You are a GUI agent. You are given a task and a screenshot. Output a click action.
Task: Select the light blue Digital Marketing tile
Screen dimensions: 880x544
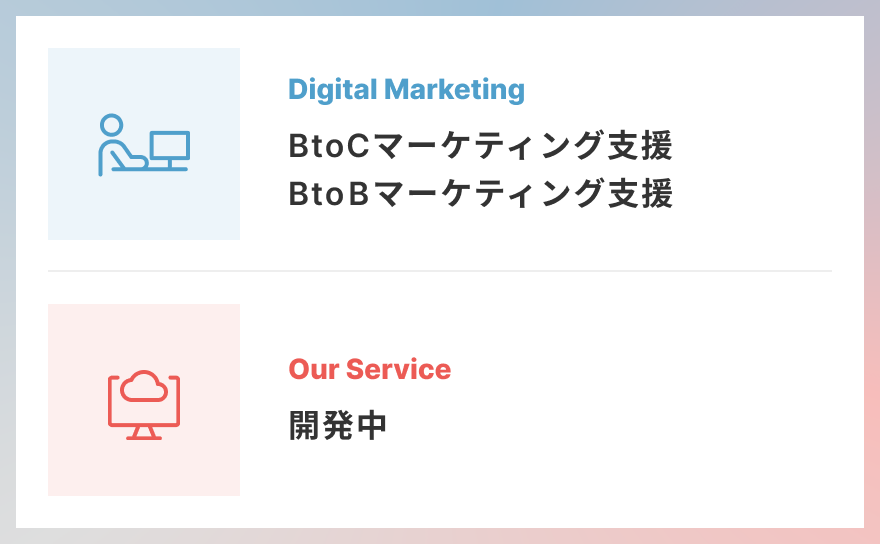tap(144, 144)
